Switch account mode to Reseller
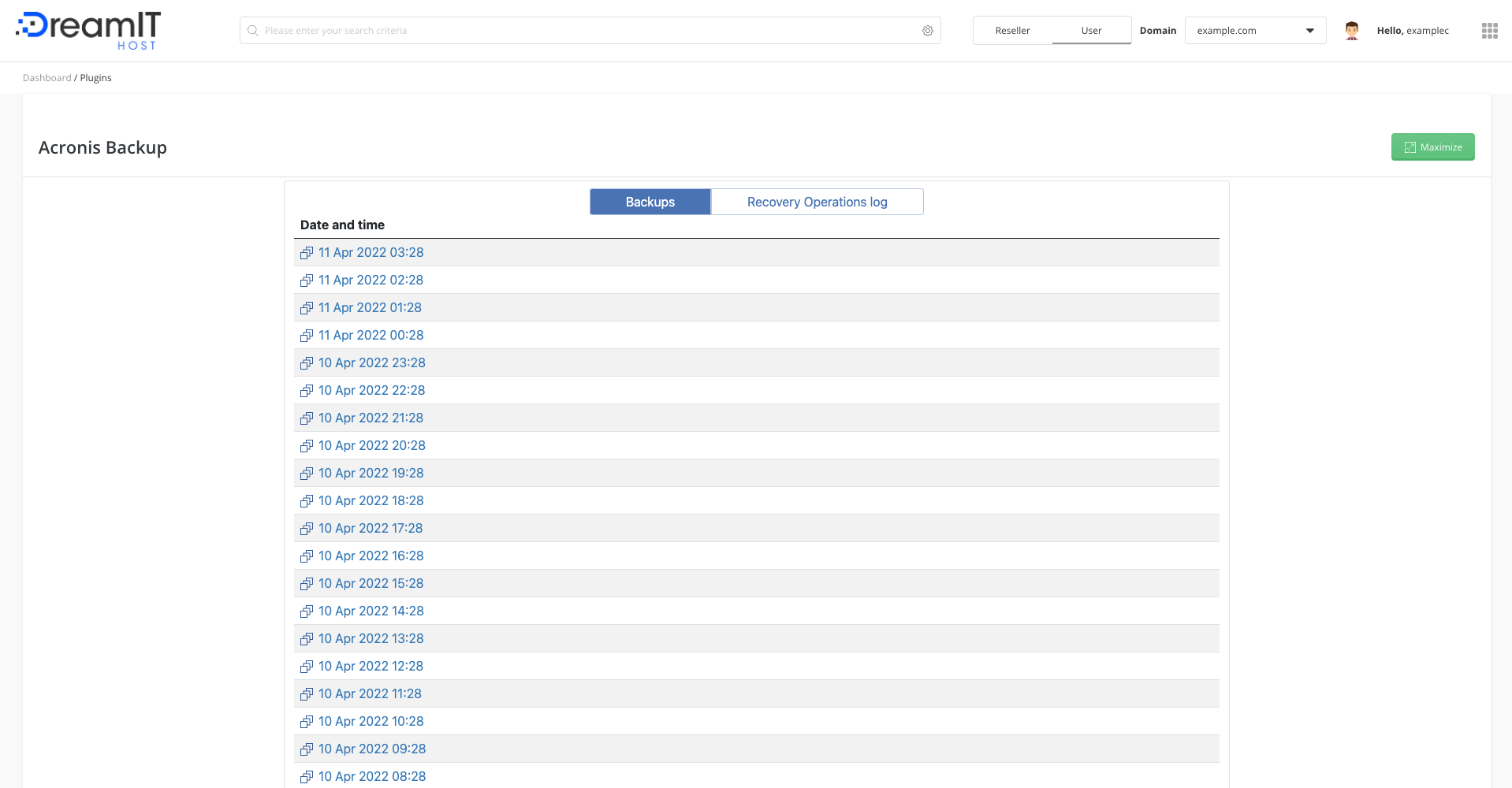The height and width of the screenshot is (788, 1512). pos(1012,30)
